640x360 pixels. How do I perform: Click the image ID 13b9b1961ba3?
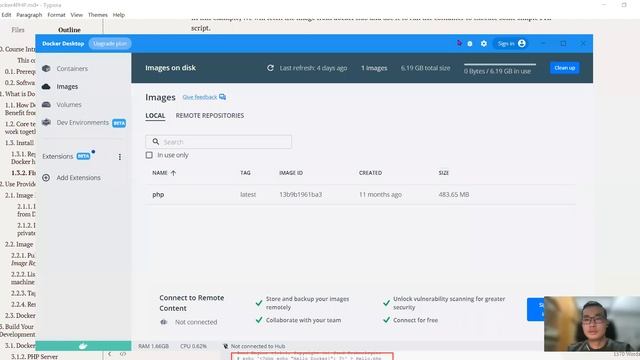click(x=300, y=195)
